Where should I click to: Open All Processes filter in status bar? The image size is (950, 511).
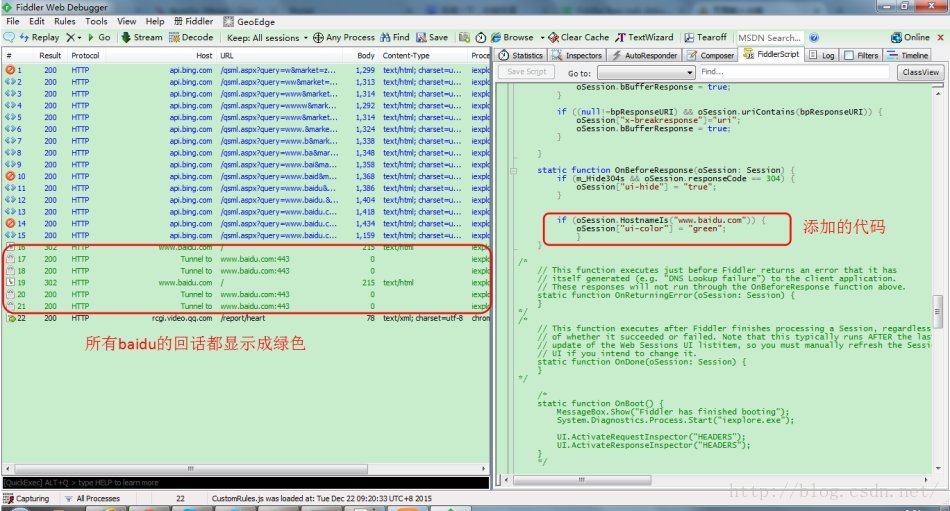(92, 498)
